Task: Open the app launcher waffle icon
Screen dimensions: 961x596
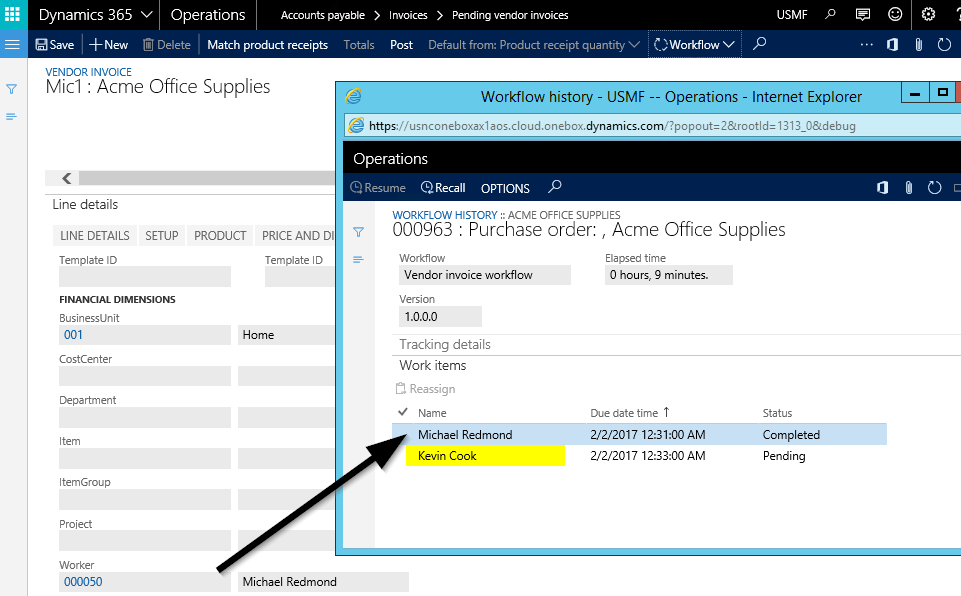Action: (13, 15)
